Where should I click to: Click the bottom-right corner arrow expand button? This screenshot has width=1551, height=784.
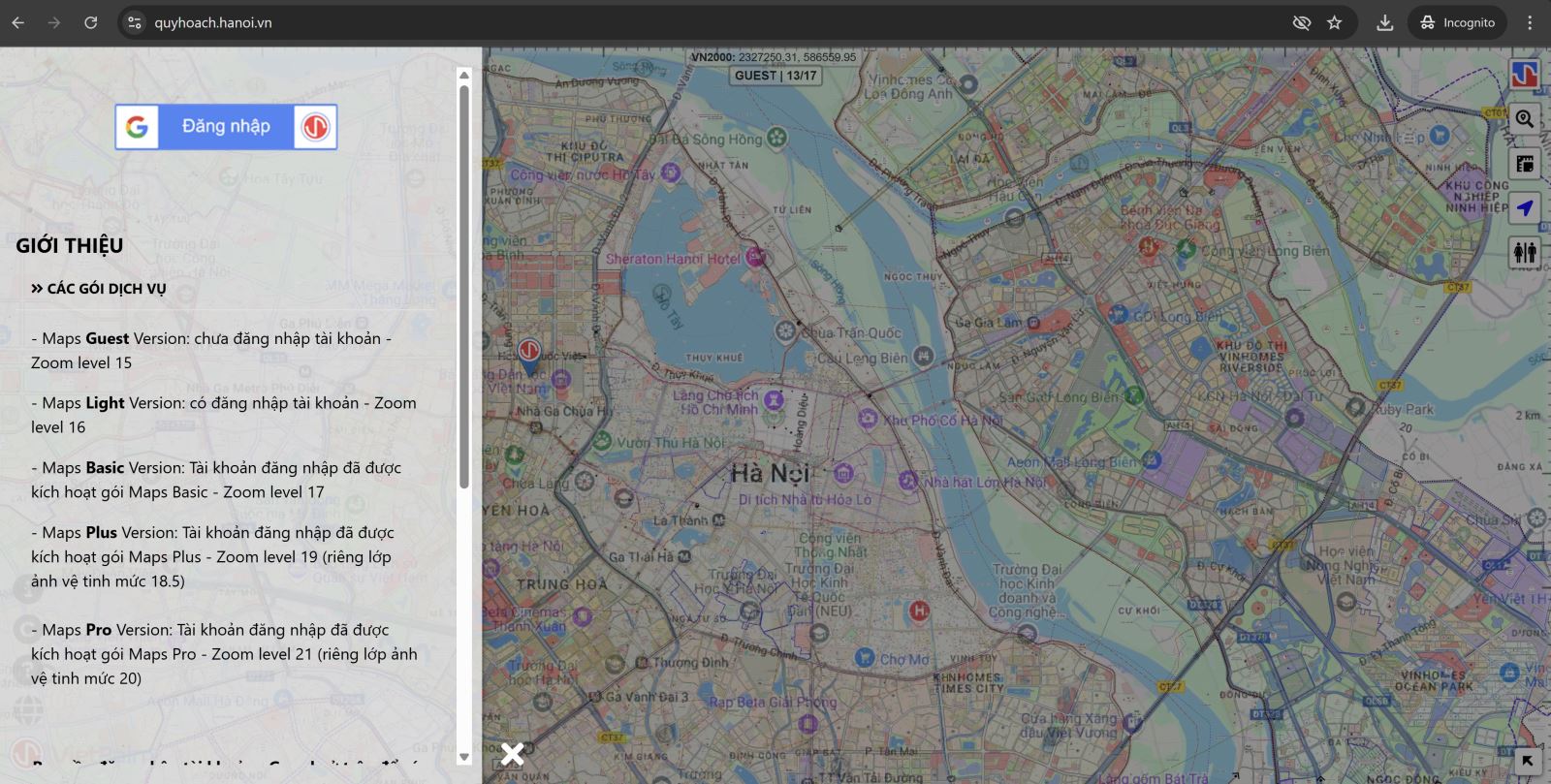tap(1527, 761)
